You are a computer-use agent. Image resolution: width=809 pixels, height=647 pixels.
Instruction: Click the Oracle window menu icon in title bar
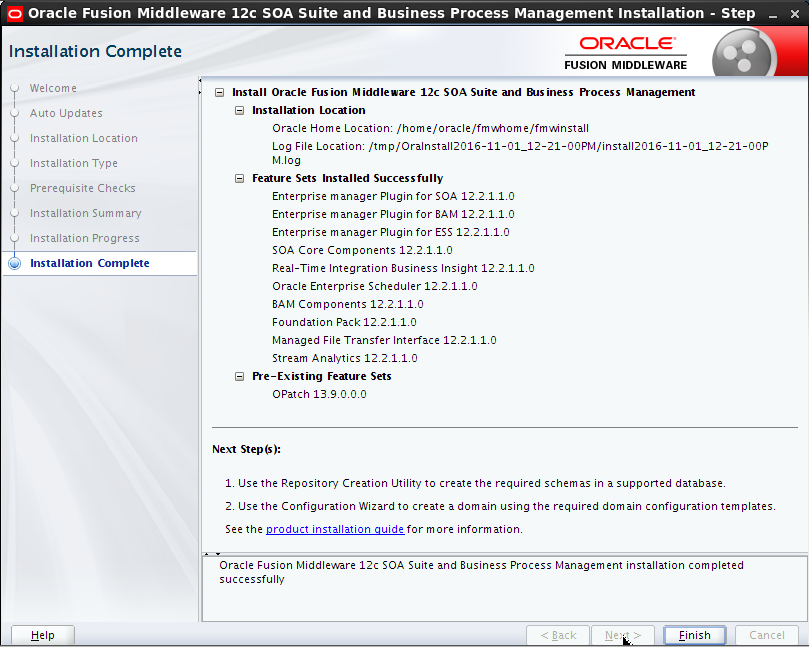[x=14, y=13]
